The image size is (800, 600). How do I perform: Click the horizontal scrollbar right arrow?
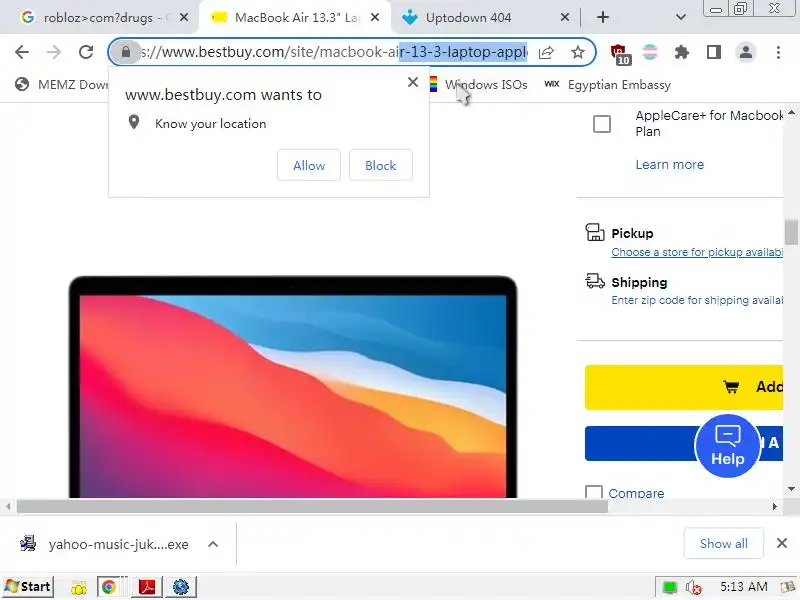(x=774, y=507)
